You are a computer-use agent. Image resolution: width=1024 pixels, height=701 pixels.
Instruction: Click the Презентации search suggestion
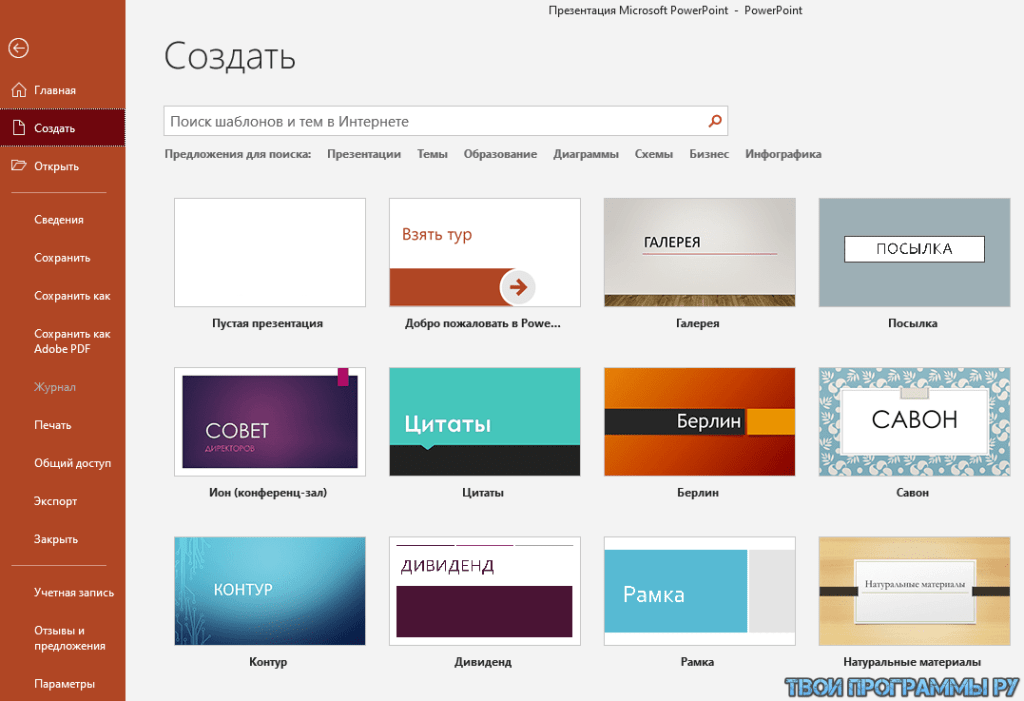(x=364, y=154)
